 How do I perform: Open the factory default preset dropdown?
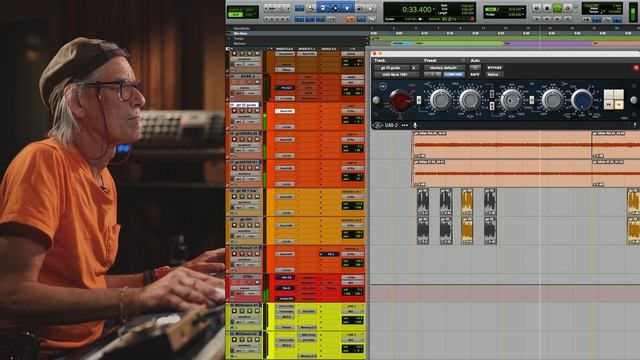445,68
